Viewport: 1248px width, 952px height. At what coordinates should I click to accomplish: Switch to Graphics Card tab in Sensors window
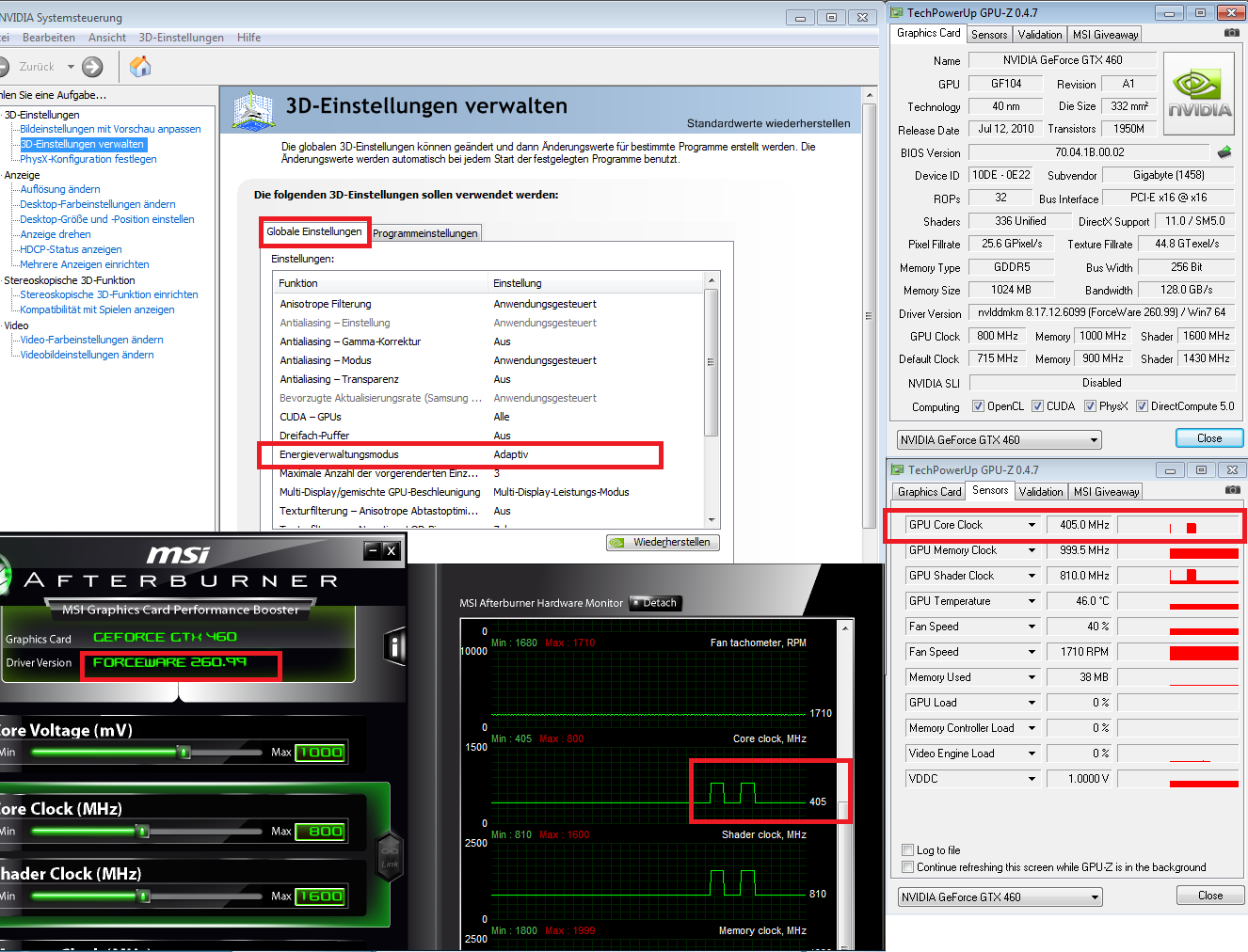pos(930,492)
